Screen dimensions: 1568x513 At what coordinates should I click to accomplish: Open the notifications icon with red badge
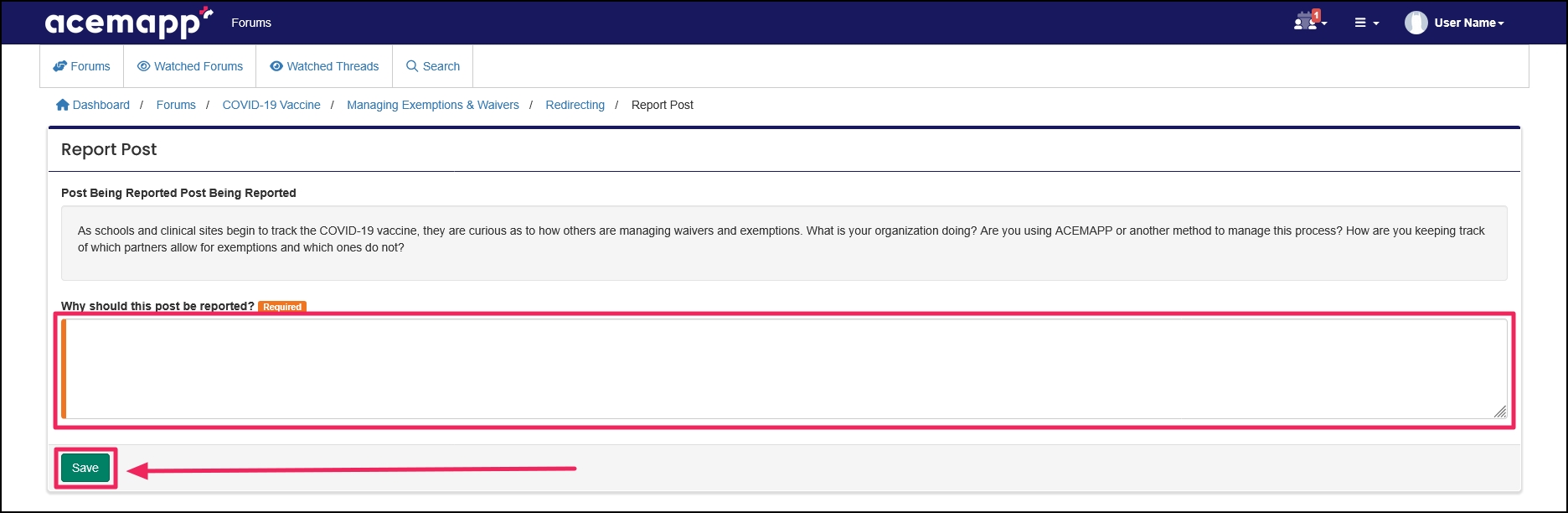1310,23
